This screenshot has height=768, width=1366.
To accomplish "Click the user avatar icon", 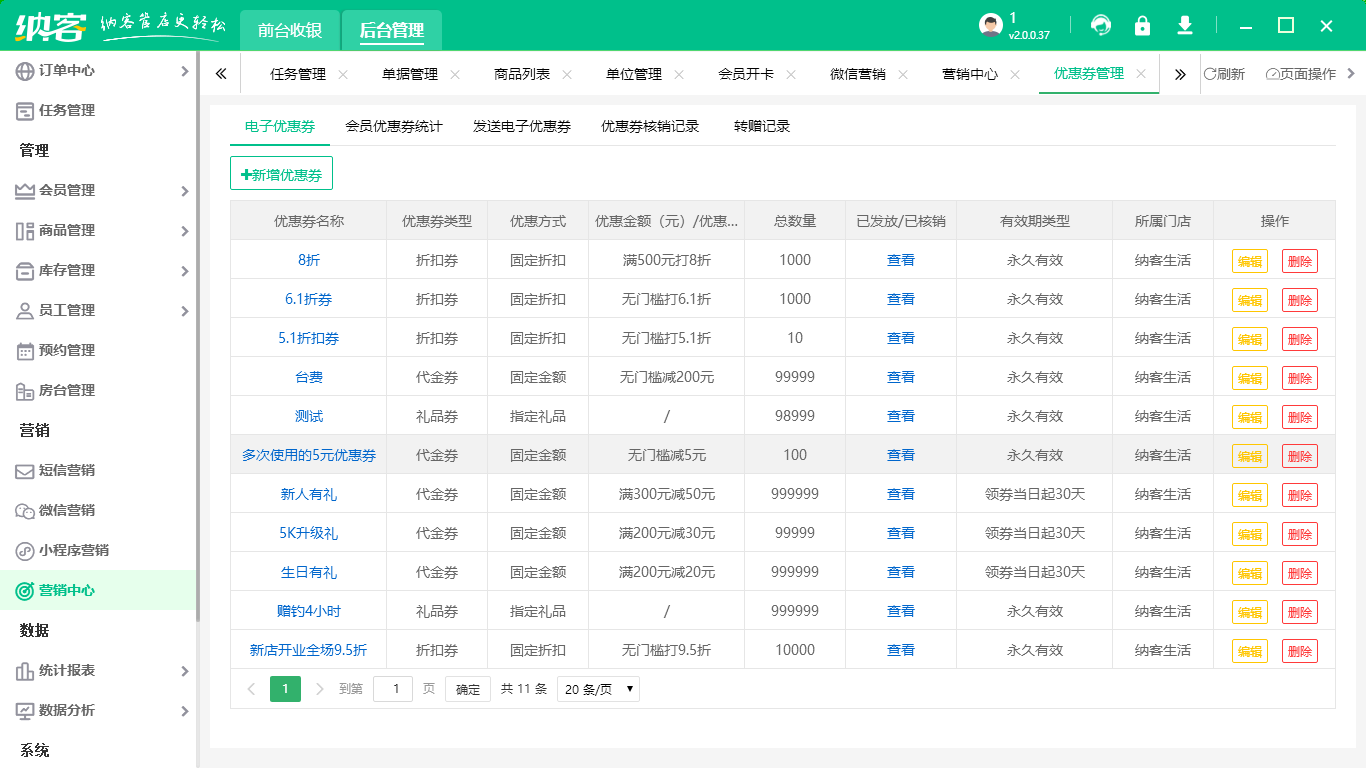I will point(990,26).
